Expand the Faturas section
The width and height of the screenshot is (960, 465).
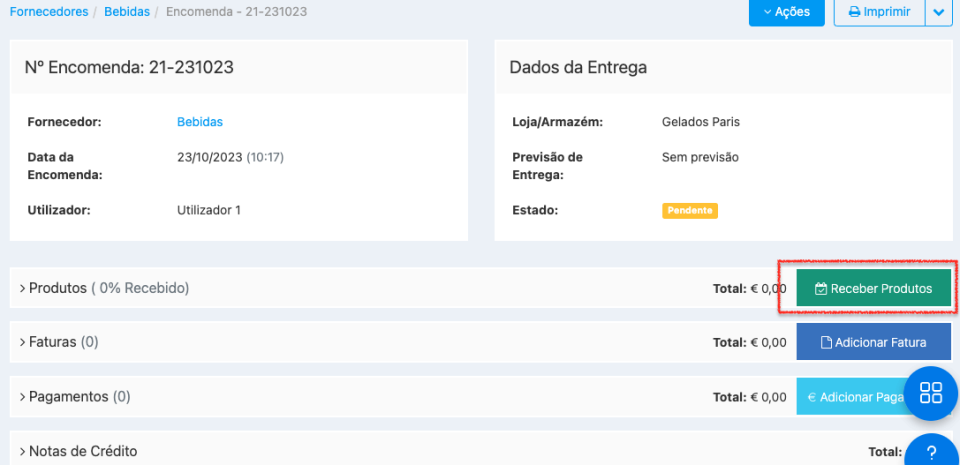click(59, 342)
